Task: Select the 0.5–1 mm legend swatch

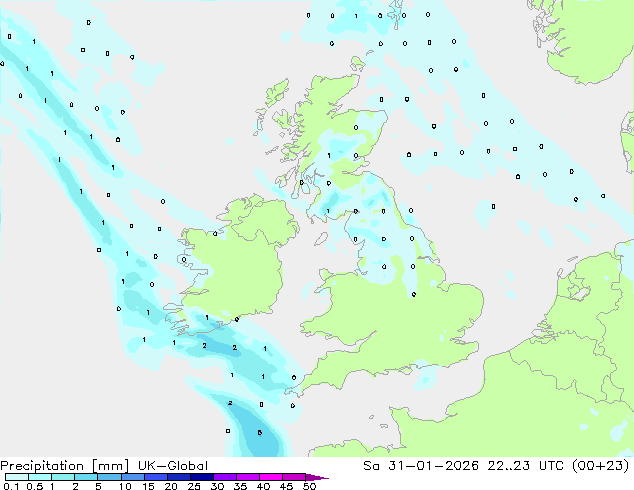Action: click(40, 477)
